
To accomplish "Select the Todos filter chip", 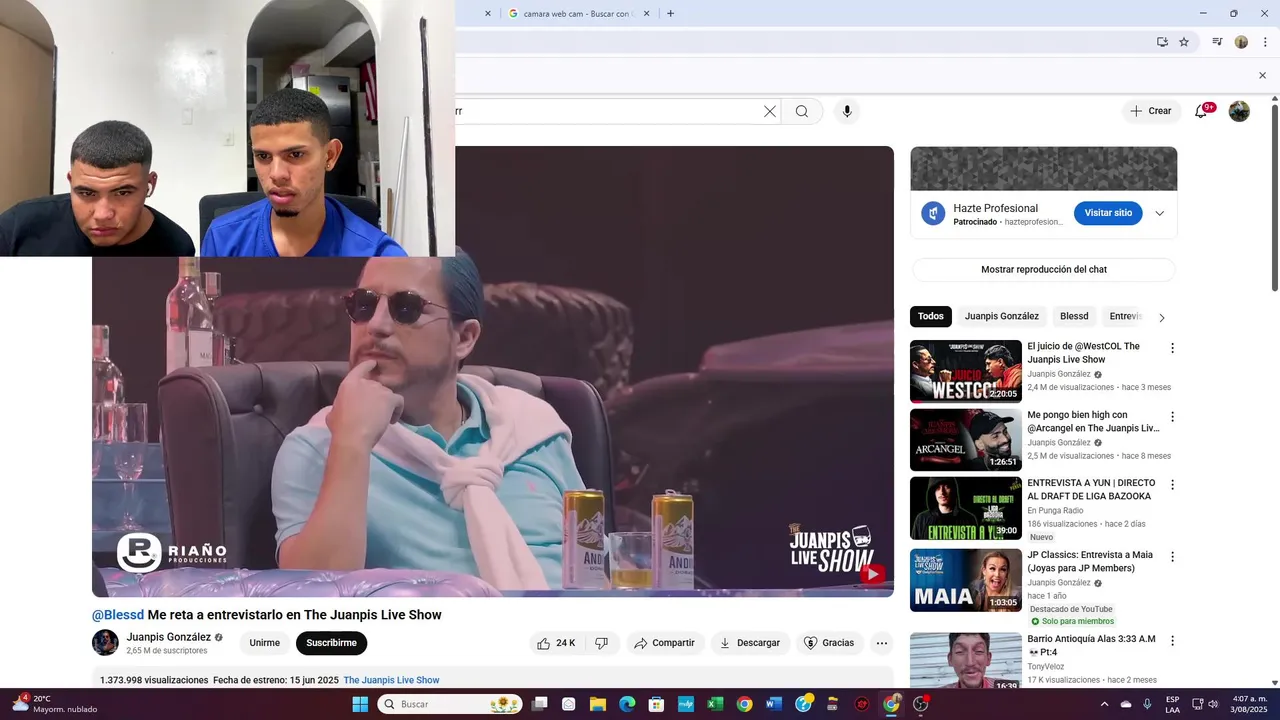I will (x=931, y=316).
